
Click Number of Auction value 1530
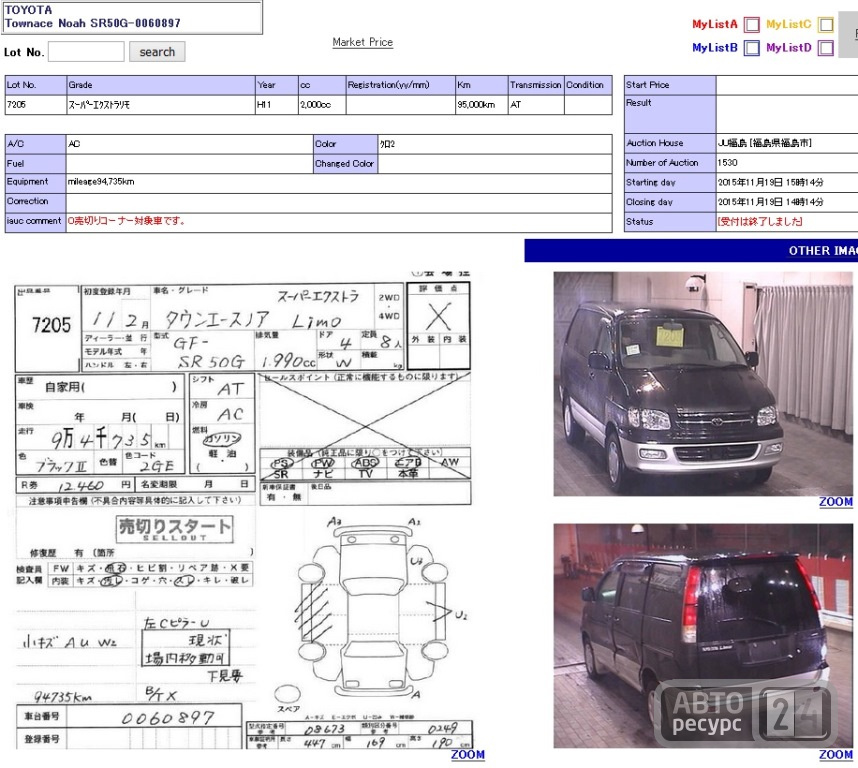pyautogui.click(x=728, y=162)
